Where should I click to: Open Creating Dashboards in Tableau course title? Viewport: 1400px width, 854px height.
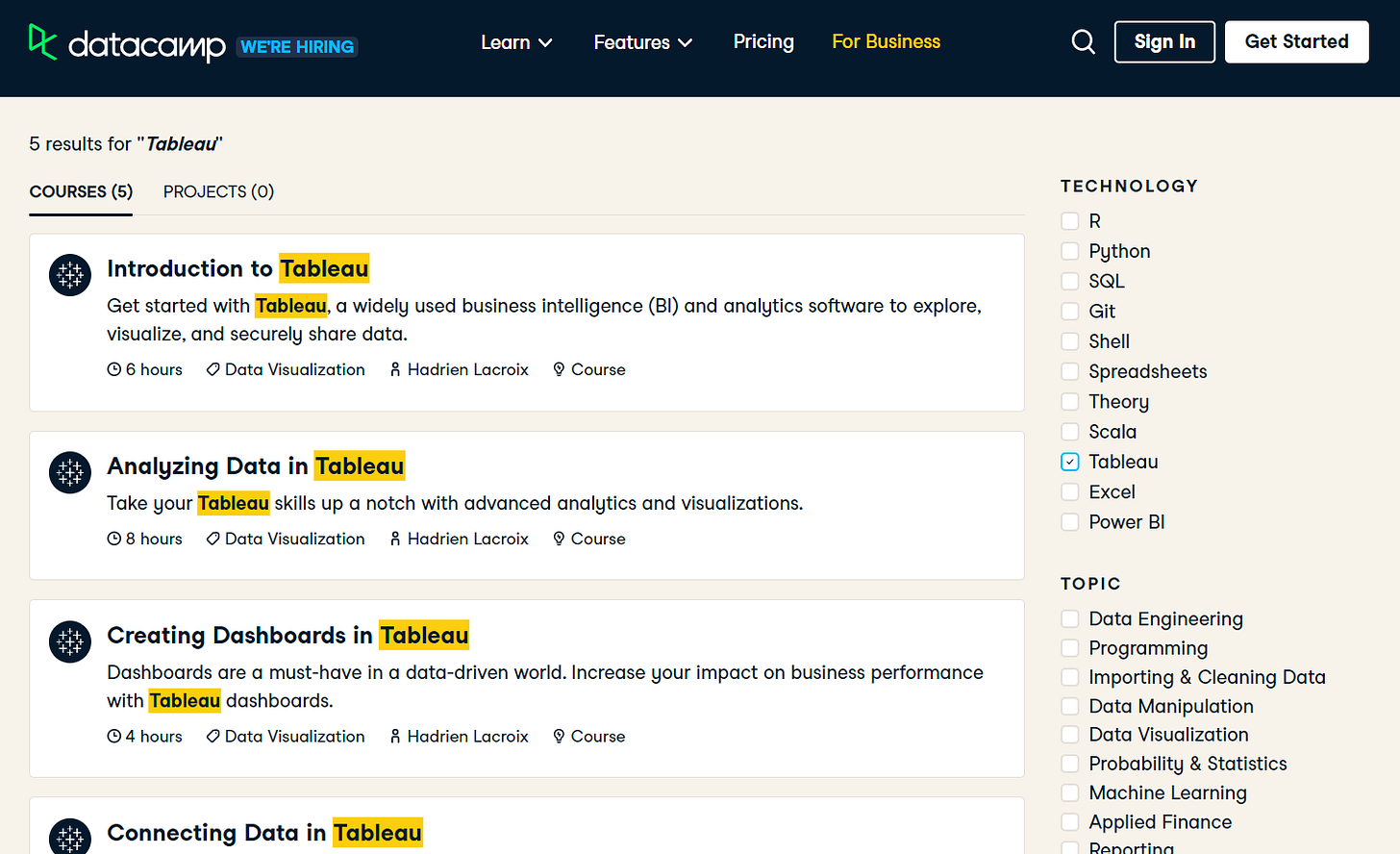pyautogui.click(x=287, y=635)
